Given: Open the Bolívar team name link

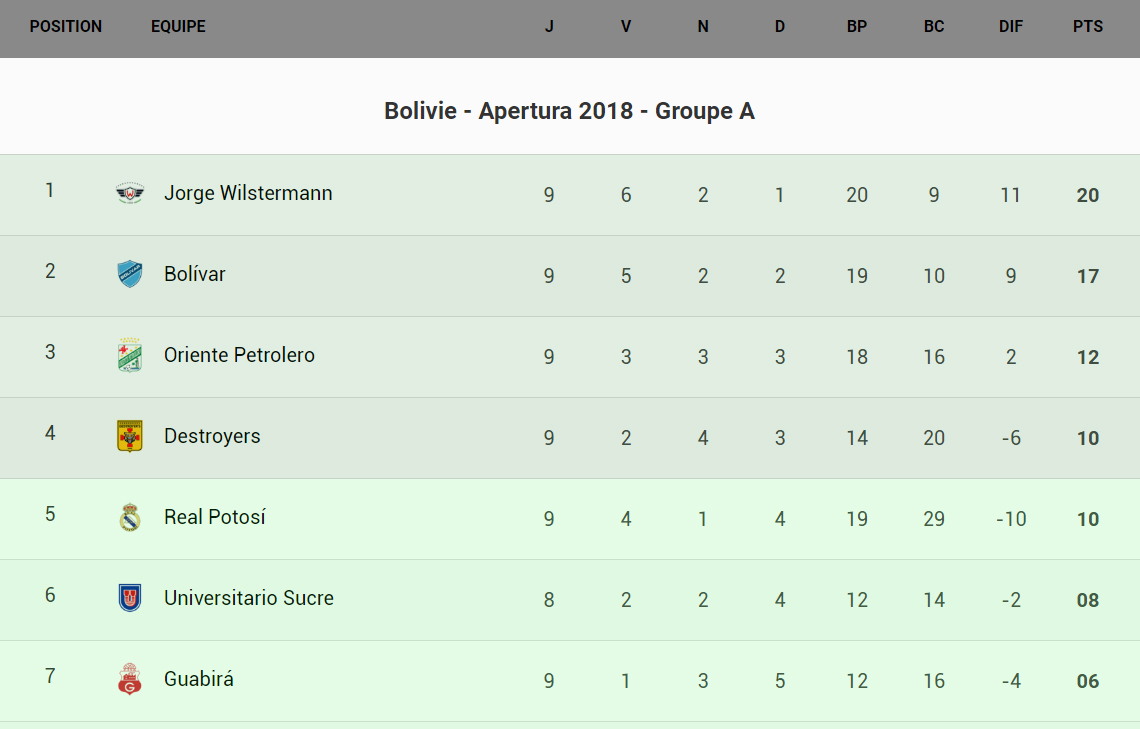Looking at the screenshot, I should (195, 274).
